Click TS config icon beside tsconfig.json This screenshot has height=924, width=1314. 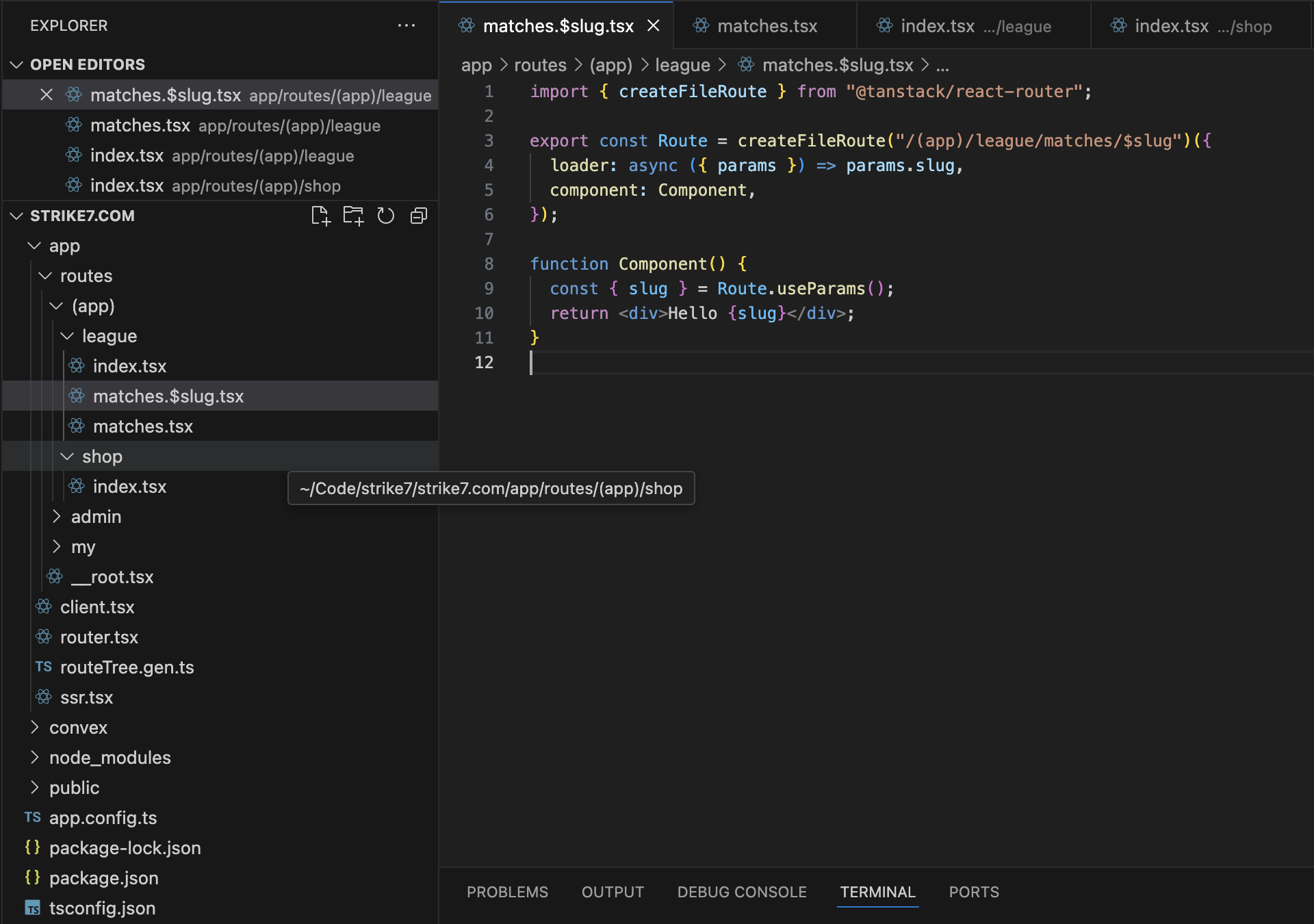(33, 908)
